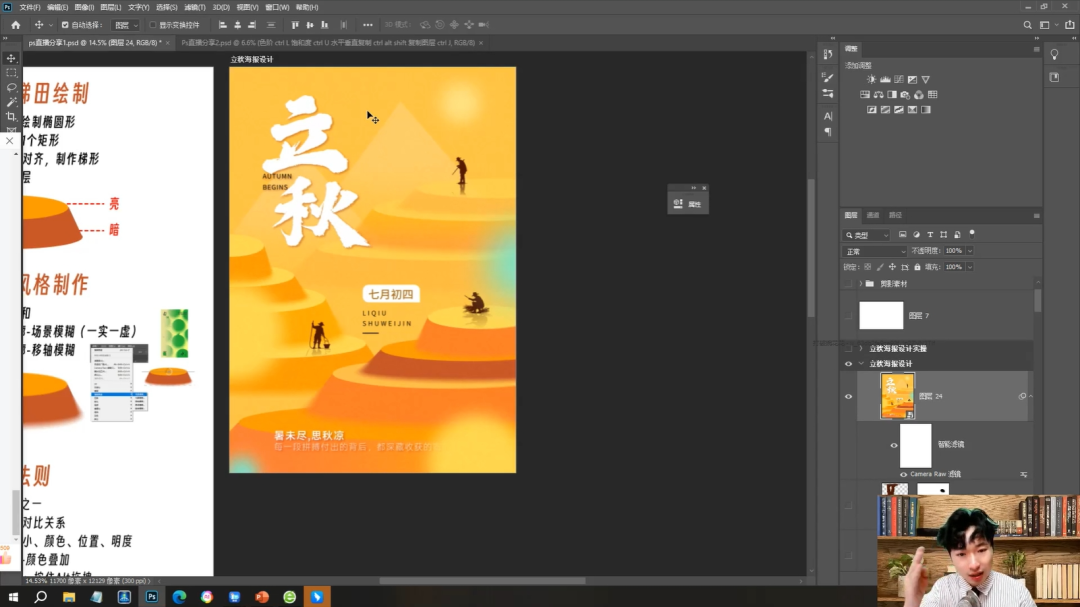The height and width of the screenshot is (607, 1080).
Task: Click align top edges icon
Action: coord(295,25)
